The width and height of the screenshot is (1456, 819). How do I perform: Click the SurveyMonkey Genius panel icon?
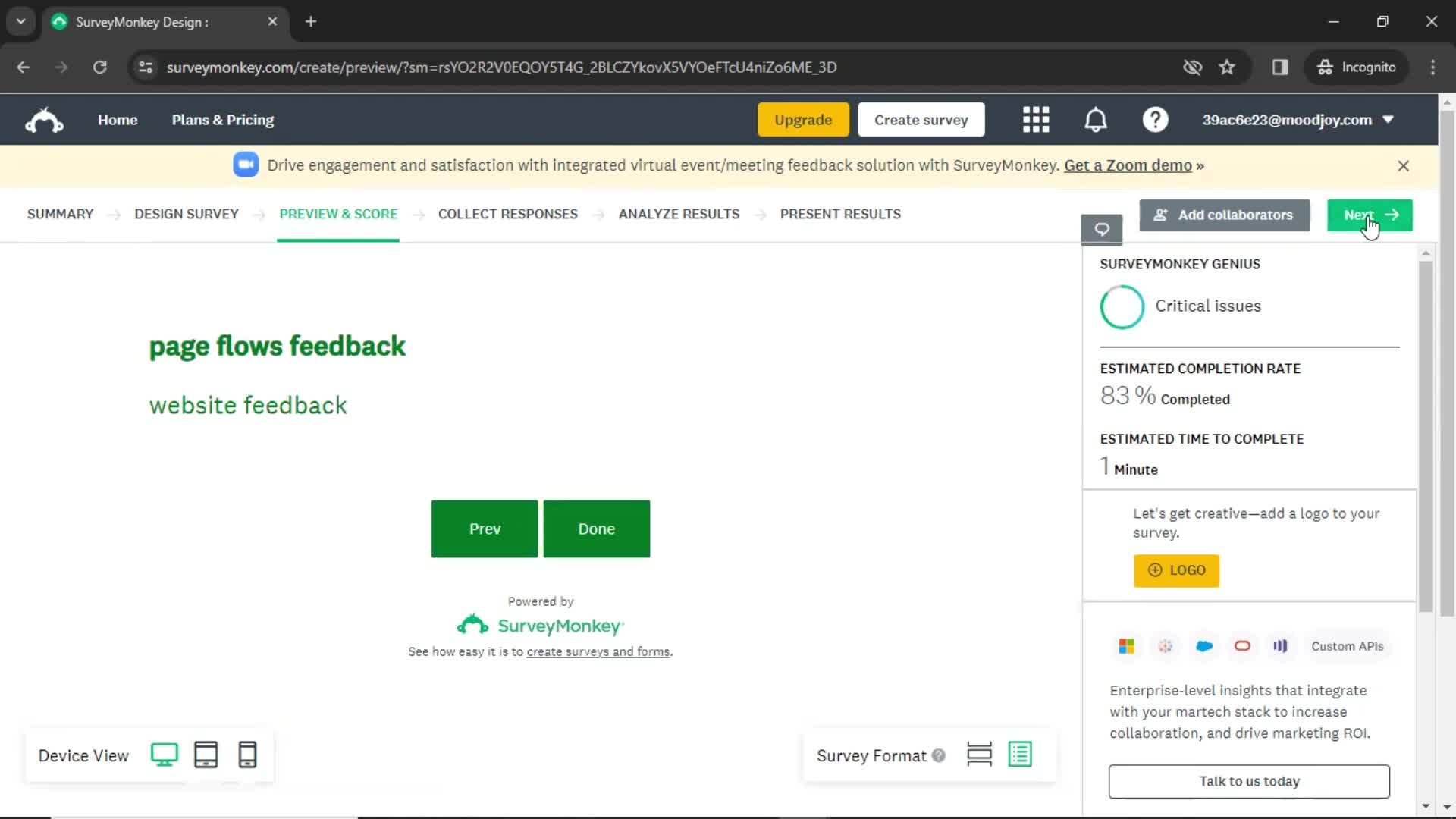[x=1101, y=229]
